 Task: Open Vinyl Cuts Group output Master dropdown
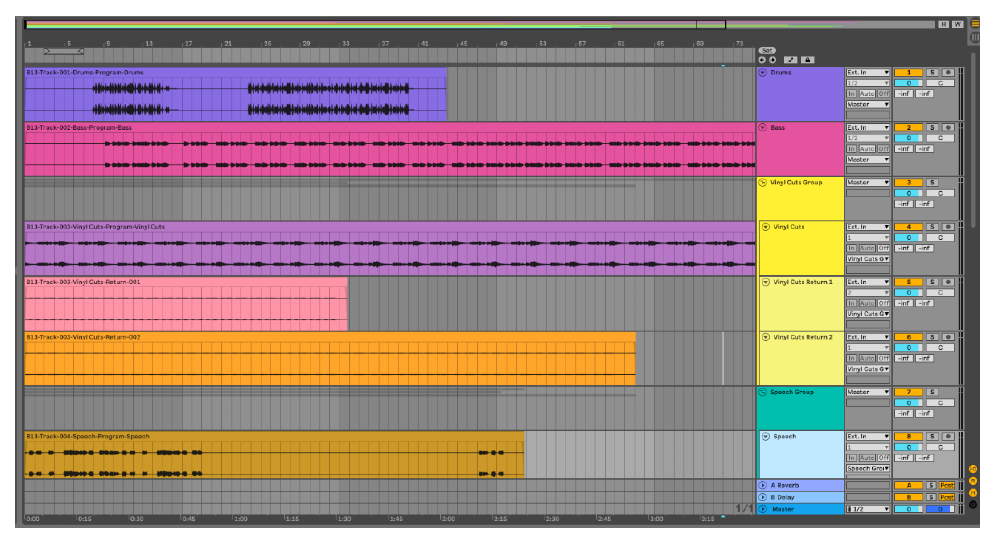point(868,182)
